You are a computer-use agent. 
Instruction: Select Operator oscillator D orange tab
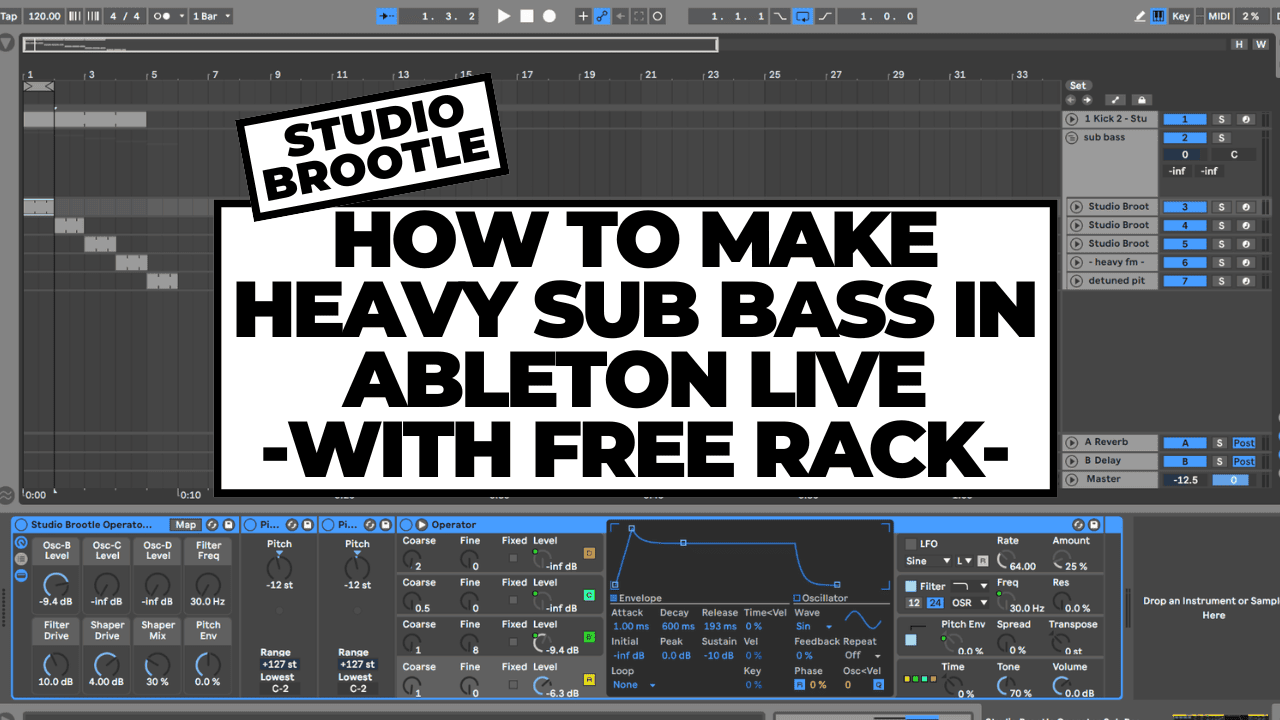(x=588, y=553)
